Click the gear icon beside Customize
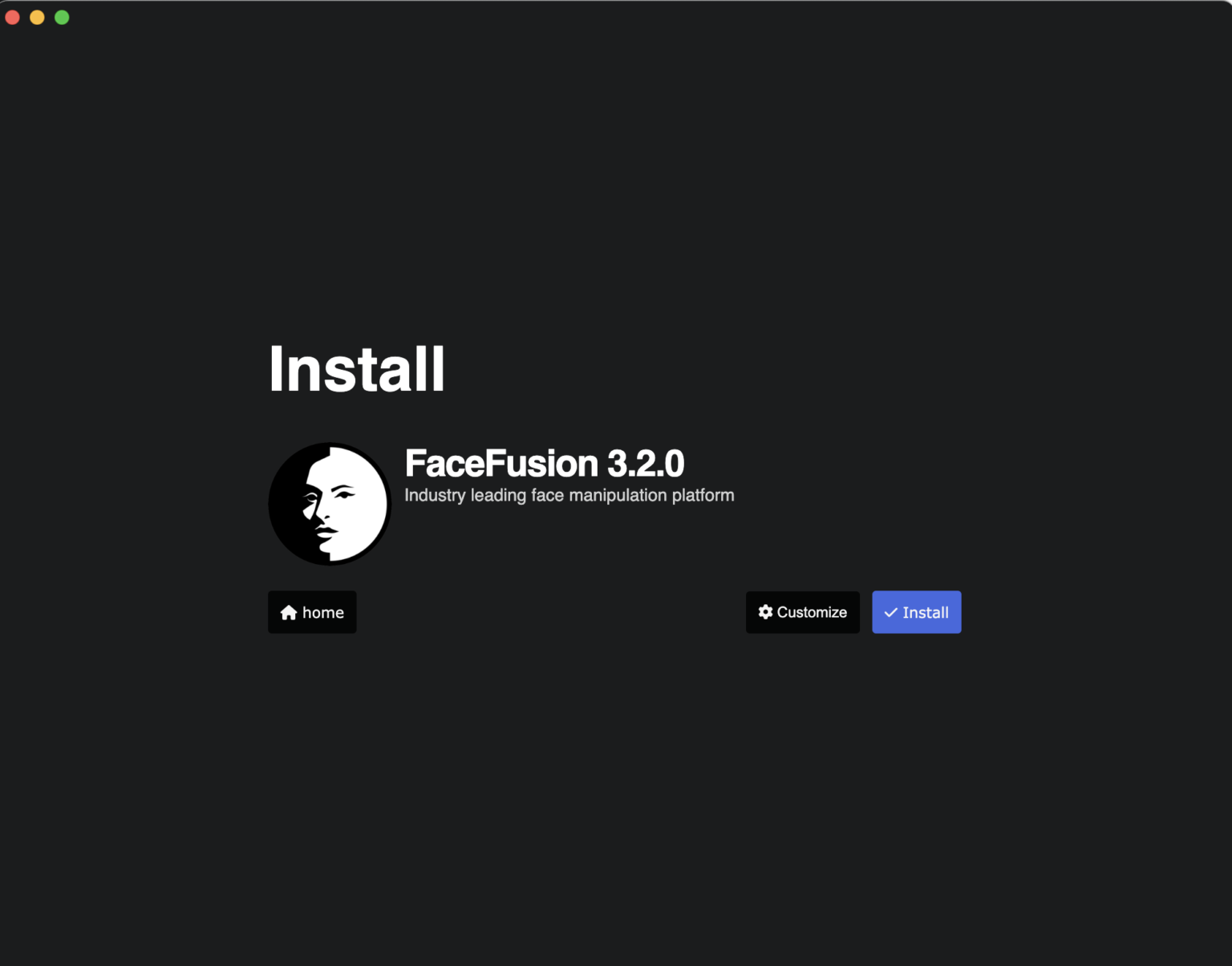This screenshot has height=966, width=1232. pos(766,612)
